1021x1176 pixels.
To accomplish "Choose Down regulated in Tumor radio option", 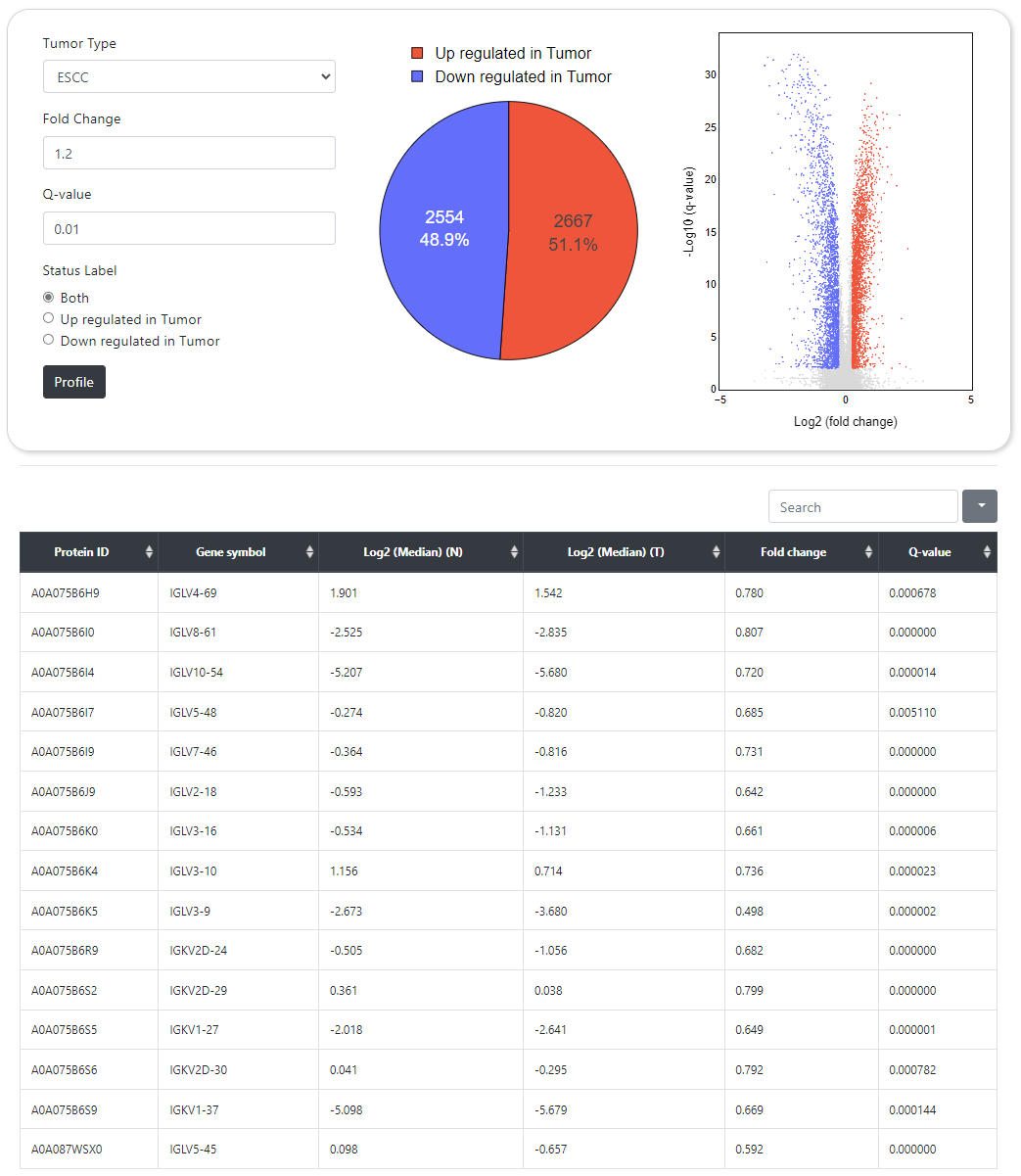I will (49, 341).
